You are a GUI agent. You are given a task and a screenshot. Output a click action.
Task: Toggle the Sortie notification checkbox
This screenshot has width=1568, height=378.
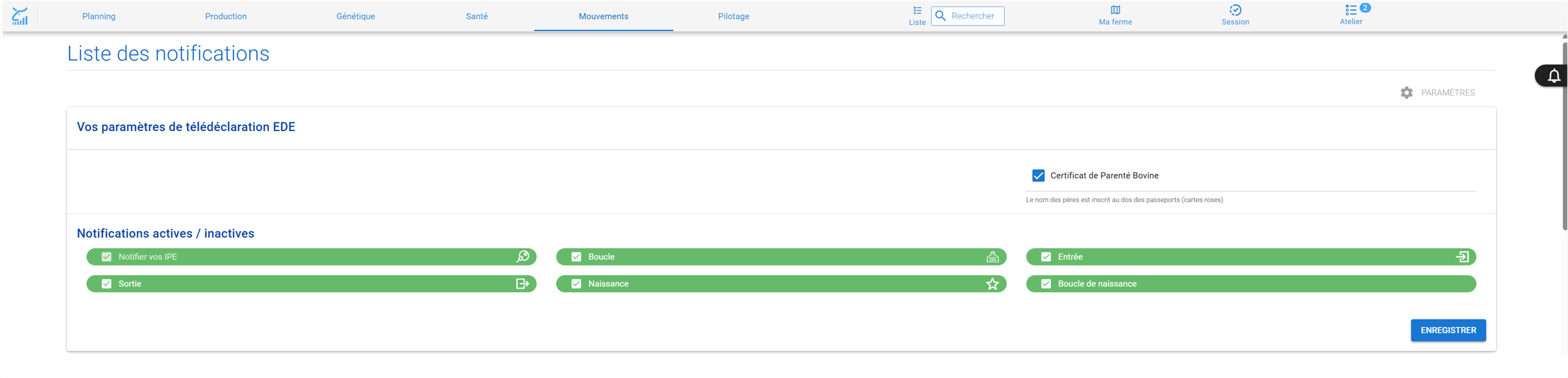click(106, 283)
